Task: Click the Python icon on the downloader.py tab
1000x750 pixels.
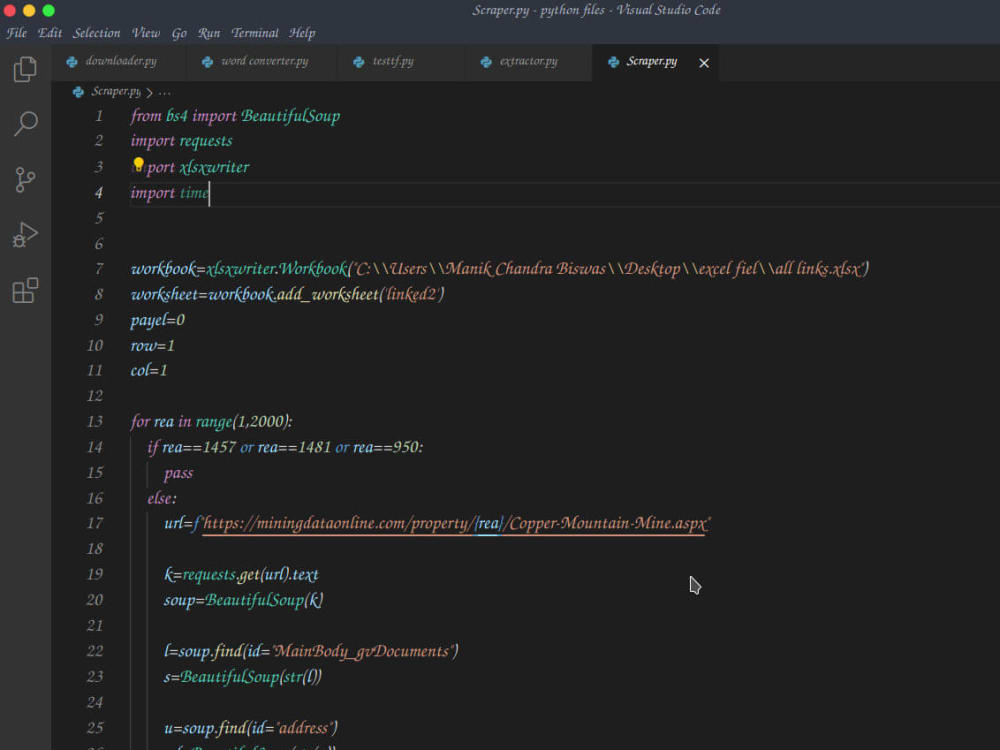Action: click(72, 61)
